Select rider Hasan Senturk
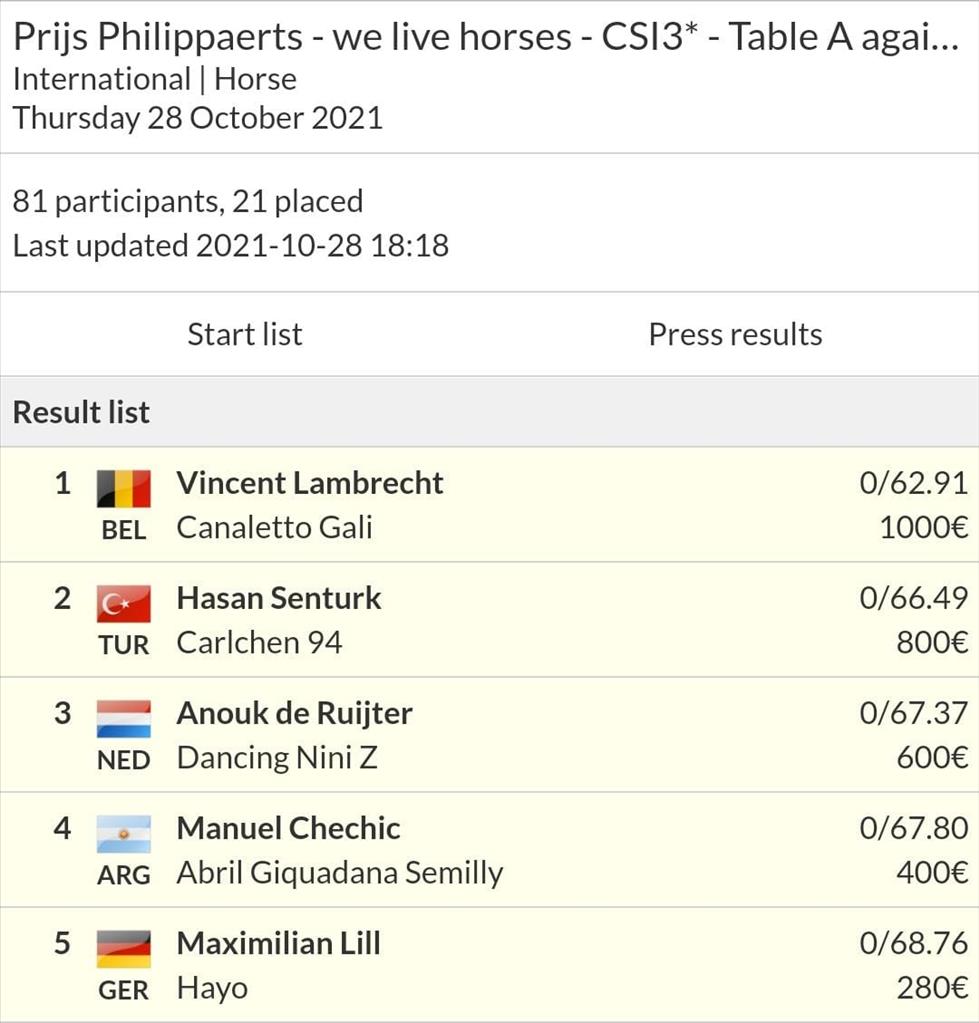 pyautogui.click(x=279, y=598)
